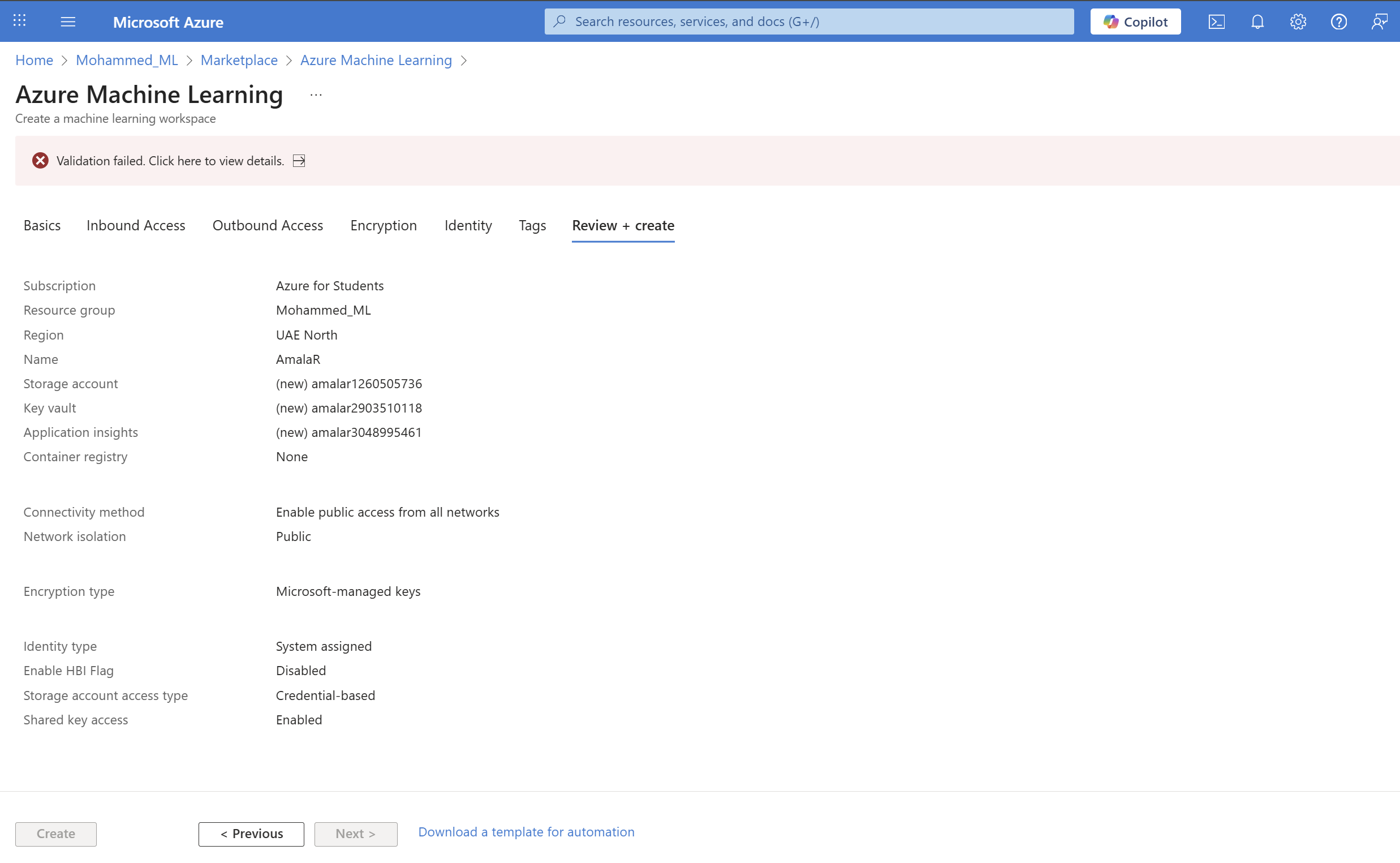
Task: Open the notifications bell
Action: [1257, 22]
